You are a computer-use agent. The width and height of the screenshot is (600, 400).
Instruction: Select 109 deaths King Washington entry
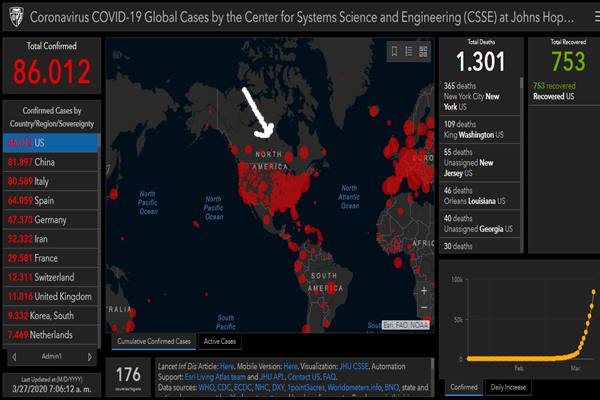coord(480,130)
